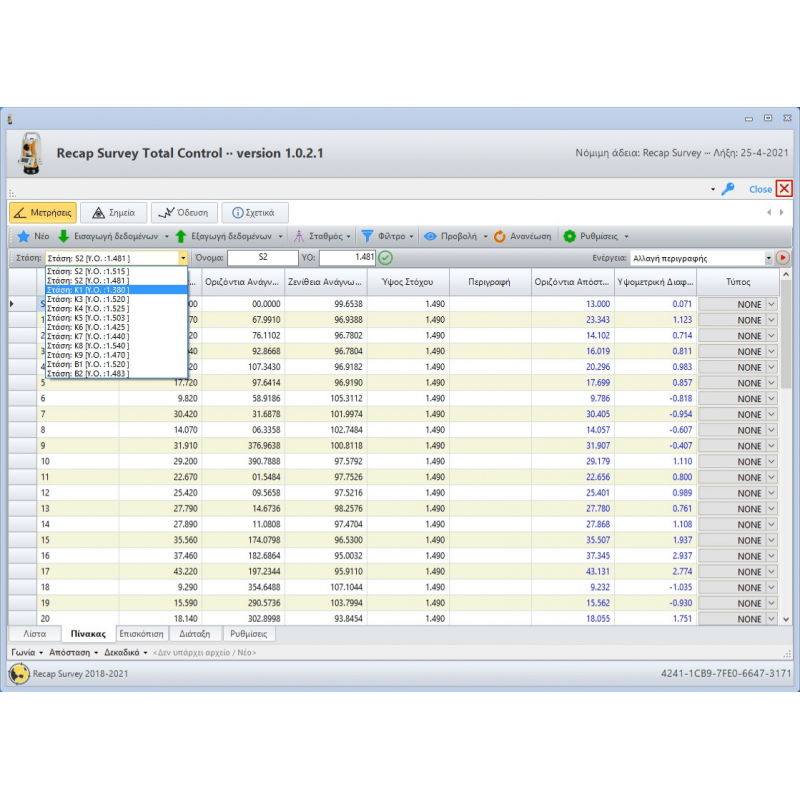Click the Close link at top right

760,189
